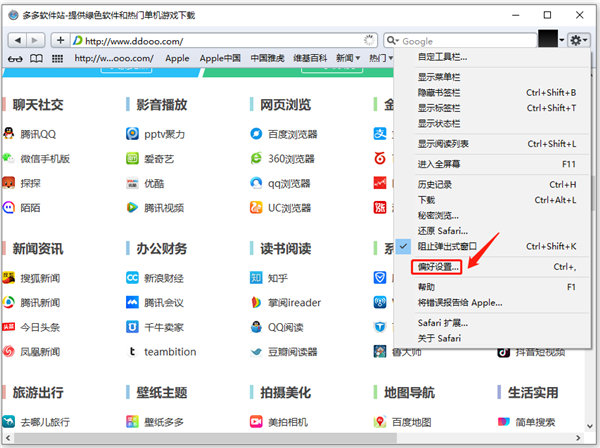Screen dimensions: 600x448
Task: Open Reading List glasses icon
Action: [15, 59]
